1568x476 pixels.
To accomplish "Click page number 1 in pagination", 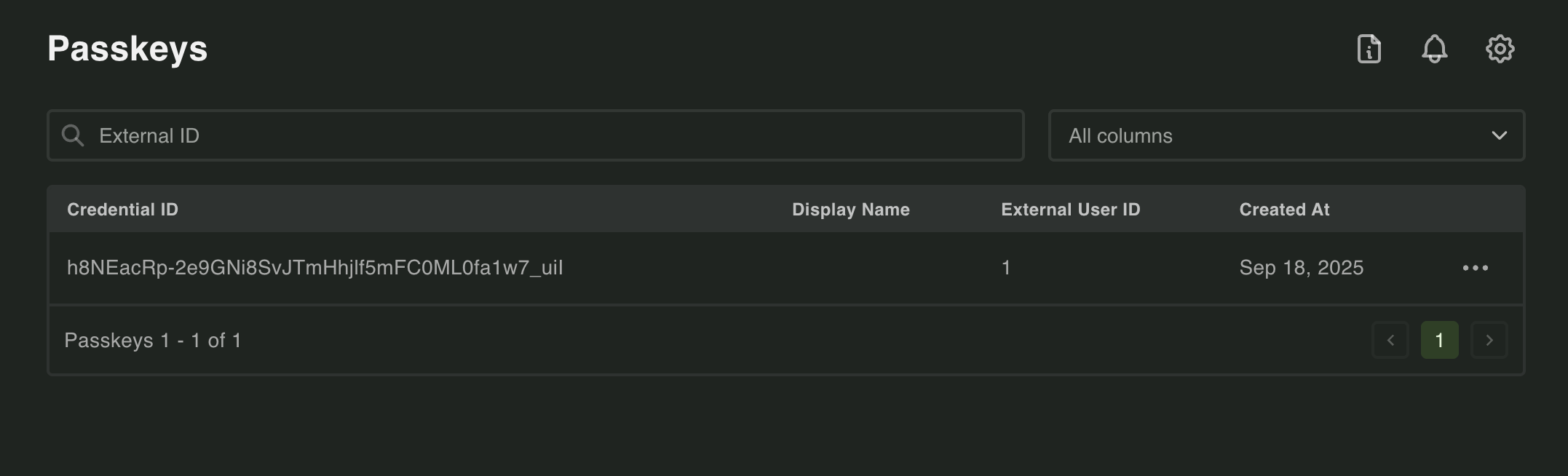I will 1440,340.
